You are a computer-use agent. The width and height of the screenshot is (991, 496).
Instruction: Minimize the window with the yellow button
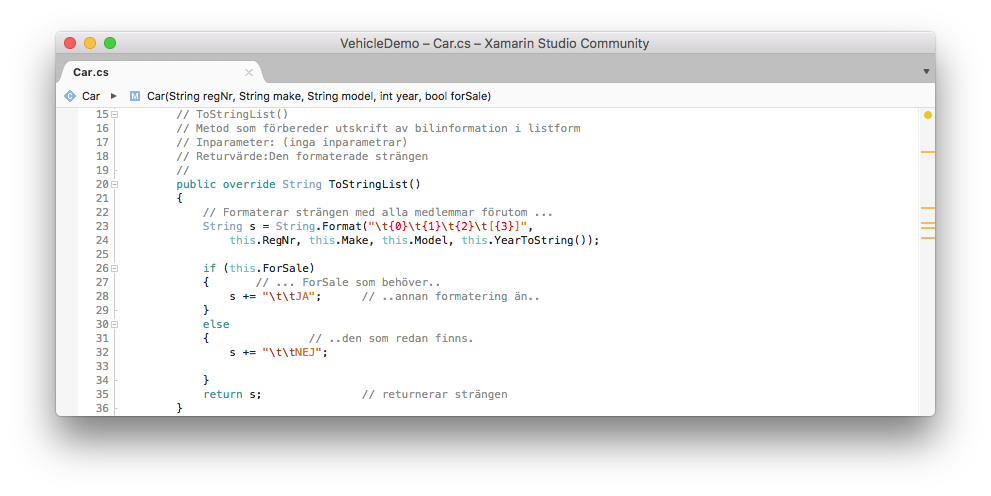pyautogui.click(x=90, y=43)
